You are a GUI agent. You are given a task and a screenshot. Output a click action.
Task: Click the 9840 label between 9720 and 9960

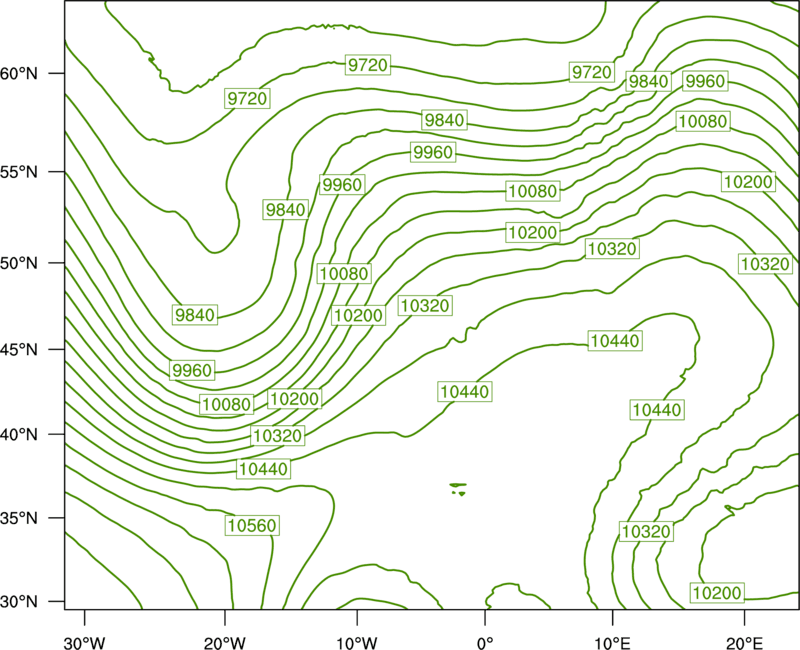(648, 81)
